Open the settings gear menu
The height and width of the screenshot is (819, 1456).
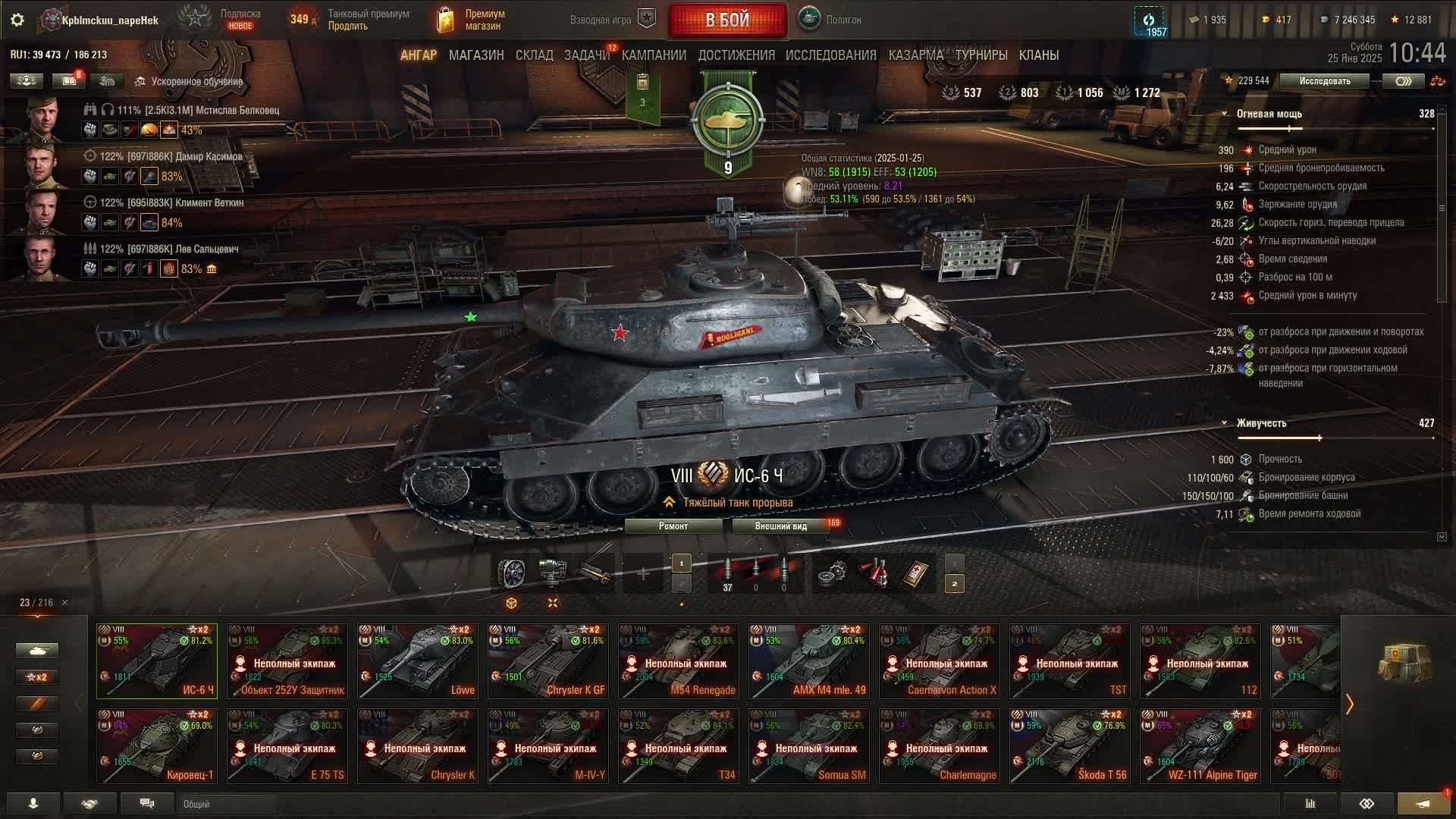[17, 20]
